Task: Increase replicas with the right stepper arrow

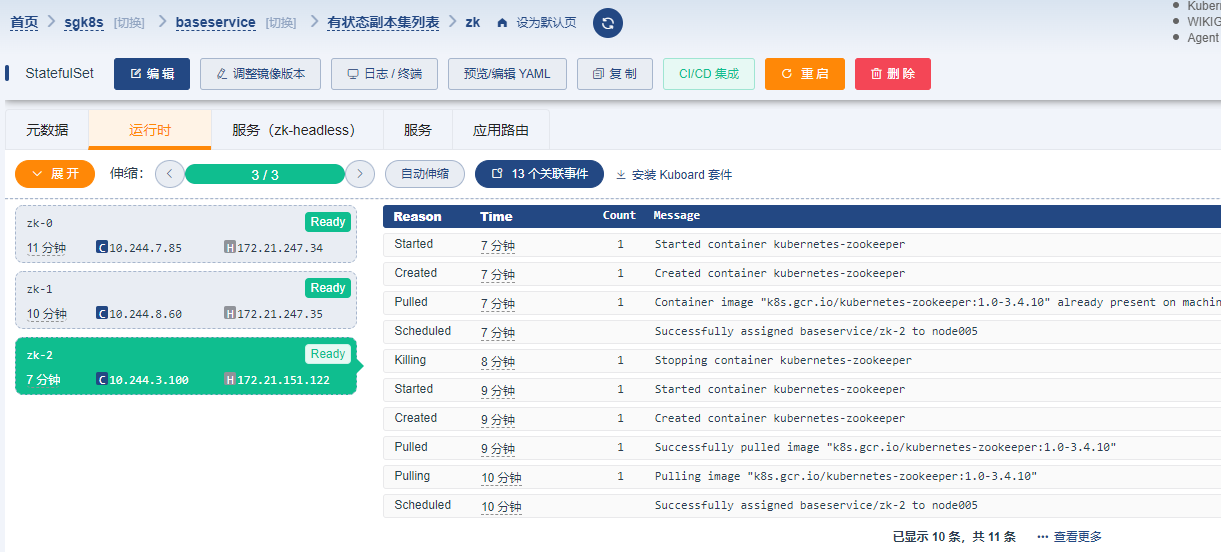Action: (360, 174)
